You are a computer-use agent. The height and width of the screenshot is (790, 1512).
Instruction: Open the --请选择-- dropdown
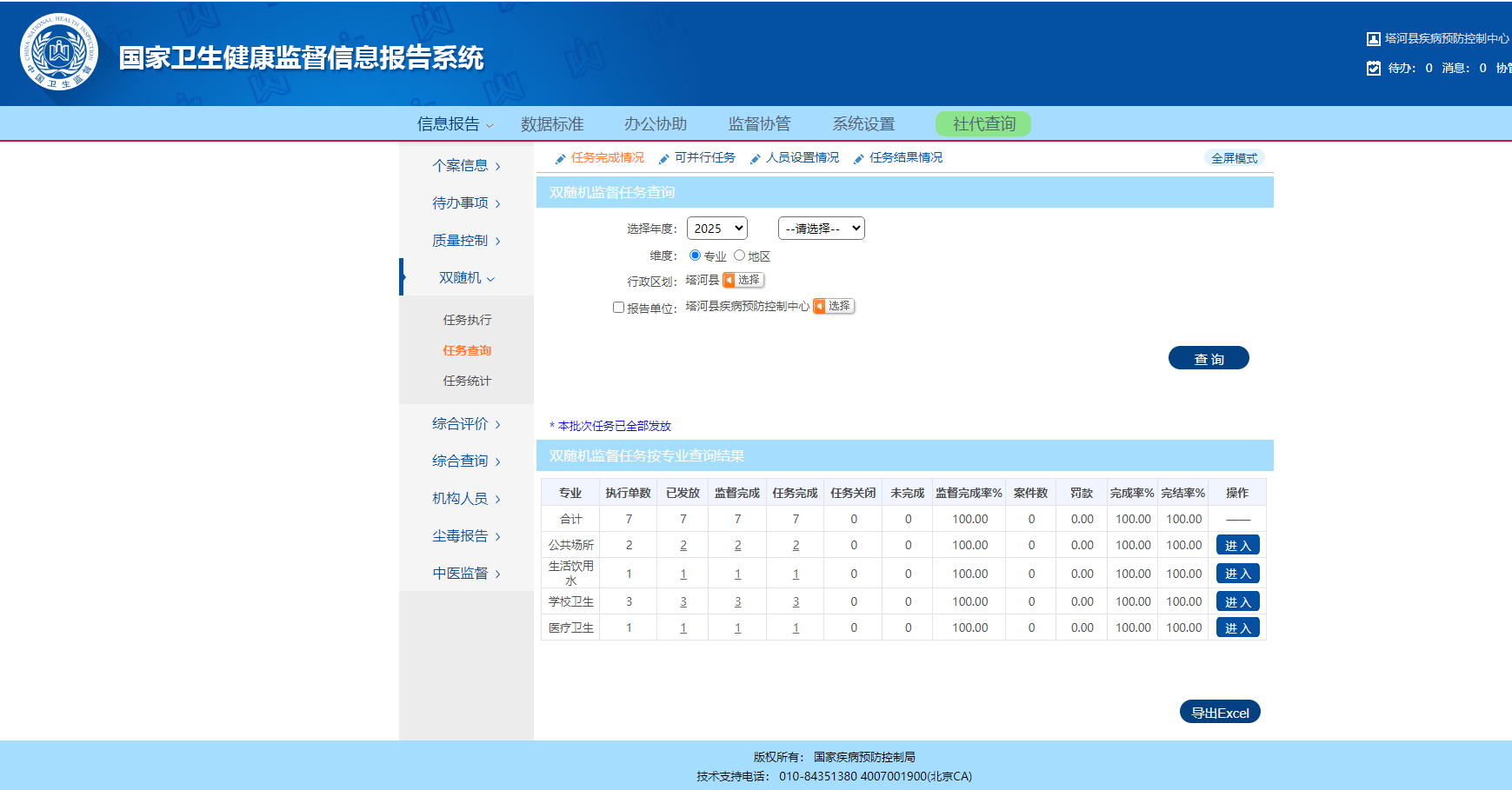(x=821, y=229)
